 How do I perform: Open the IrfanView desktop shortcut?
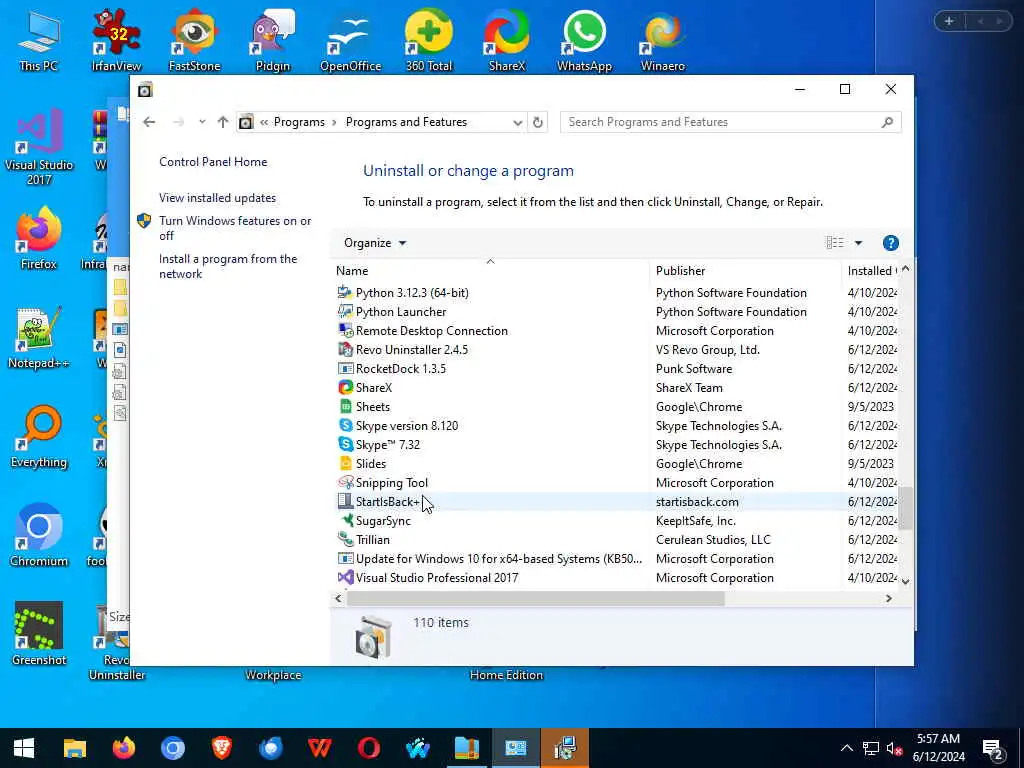pos(116,40)
